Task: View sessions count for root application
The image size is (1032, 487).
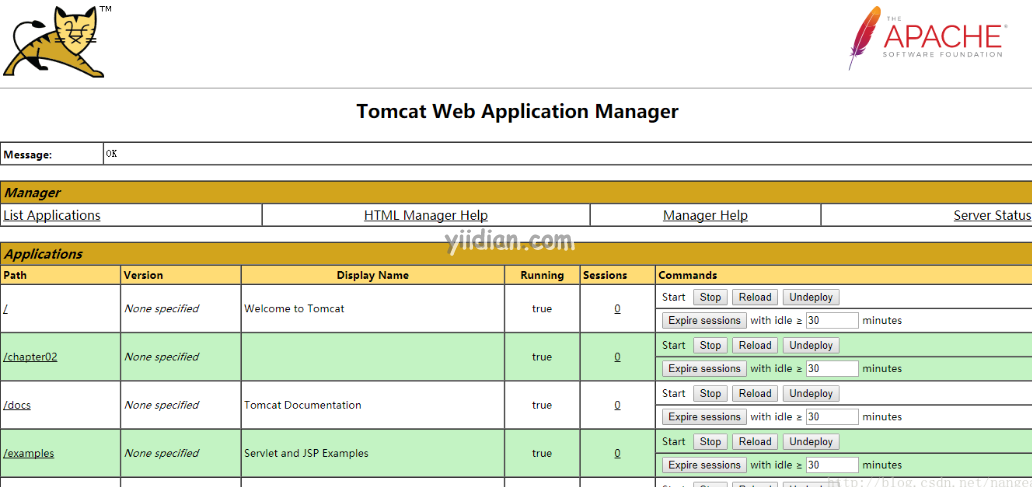Action: pyautogui.click(x=617, y=309)
